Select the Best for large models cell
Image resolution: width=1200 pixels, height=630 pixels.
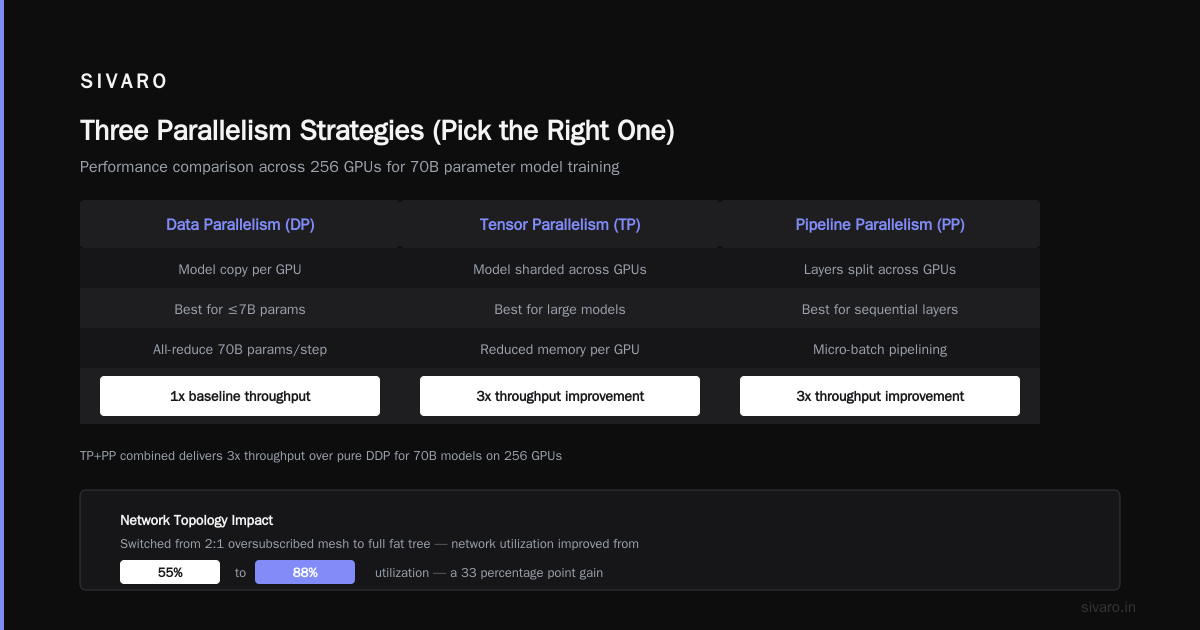tap(560, 309)
